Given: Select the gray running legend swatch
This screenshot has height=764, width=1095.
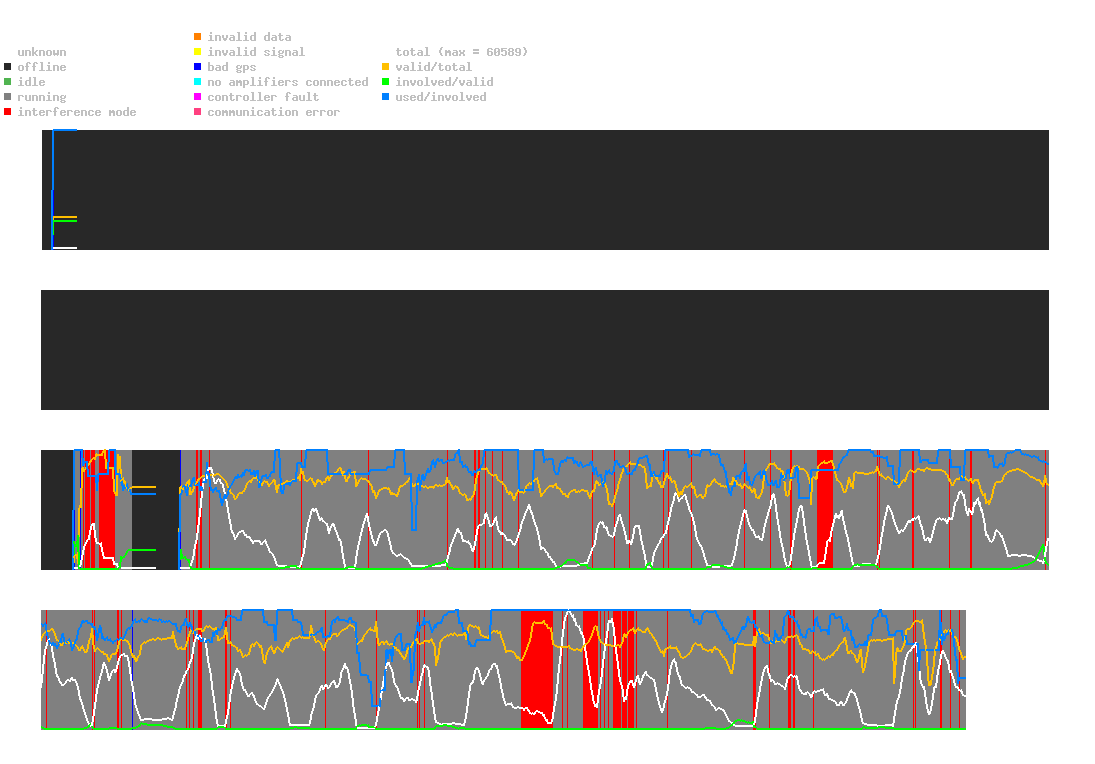Looking at the screenshot, I should [8, 97].
